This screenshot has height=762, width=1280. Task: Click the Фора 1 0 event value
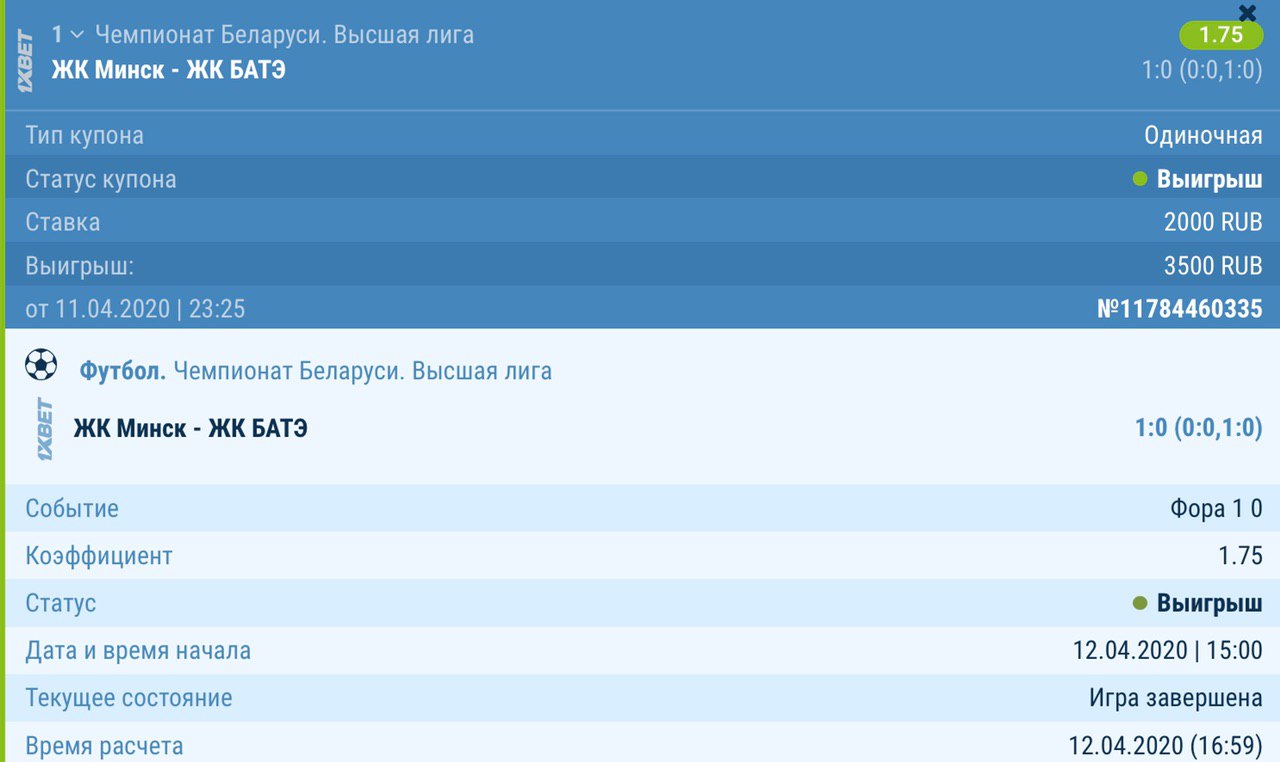[x=1217, y=508]
